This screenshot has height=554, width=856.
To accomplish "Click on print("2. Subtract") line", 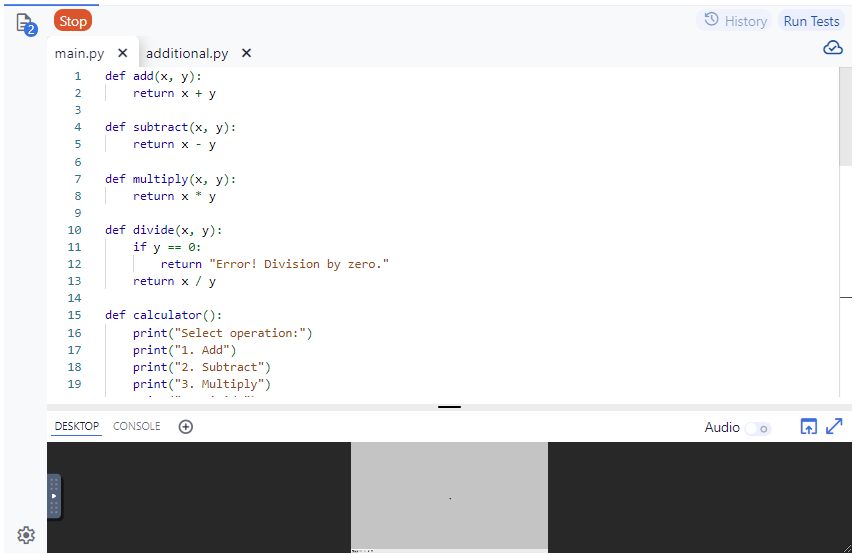I will (x=201, y=367).
